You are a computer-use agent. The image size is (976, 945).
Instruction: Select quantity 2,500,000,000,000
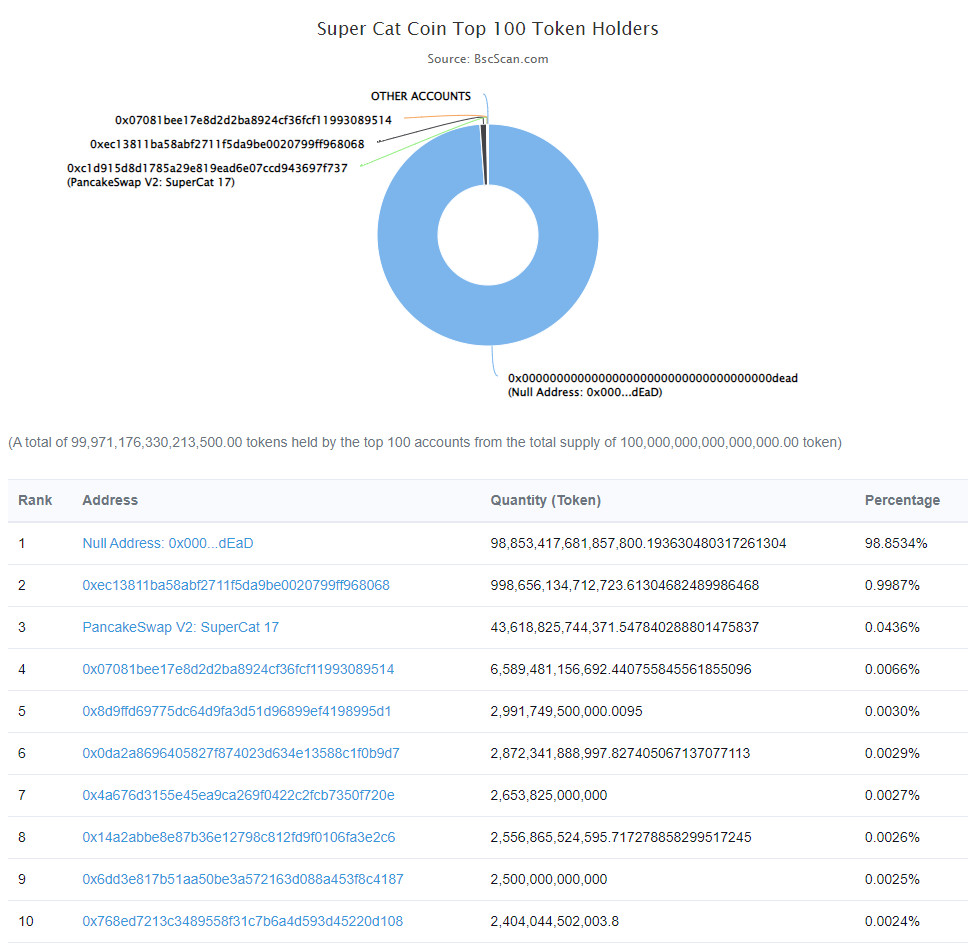click(548, 879)
